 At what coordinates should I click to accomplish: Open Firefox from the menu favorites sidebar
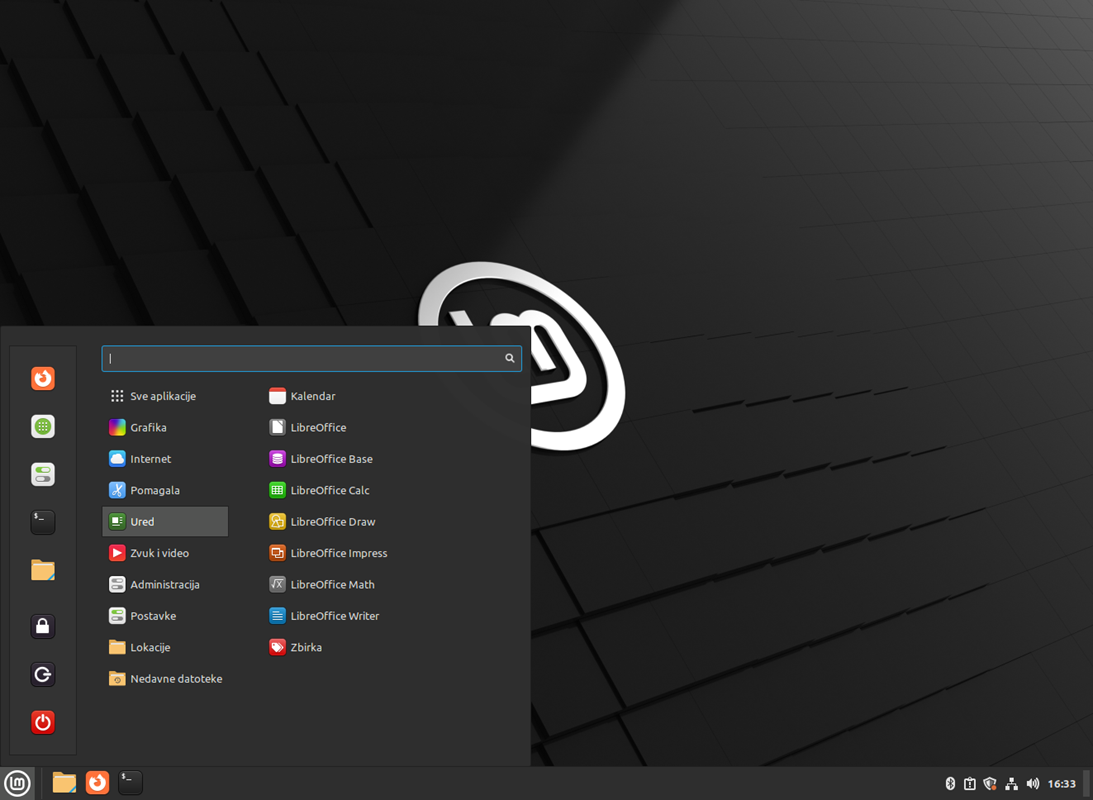(43, 378)
